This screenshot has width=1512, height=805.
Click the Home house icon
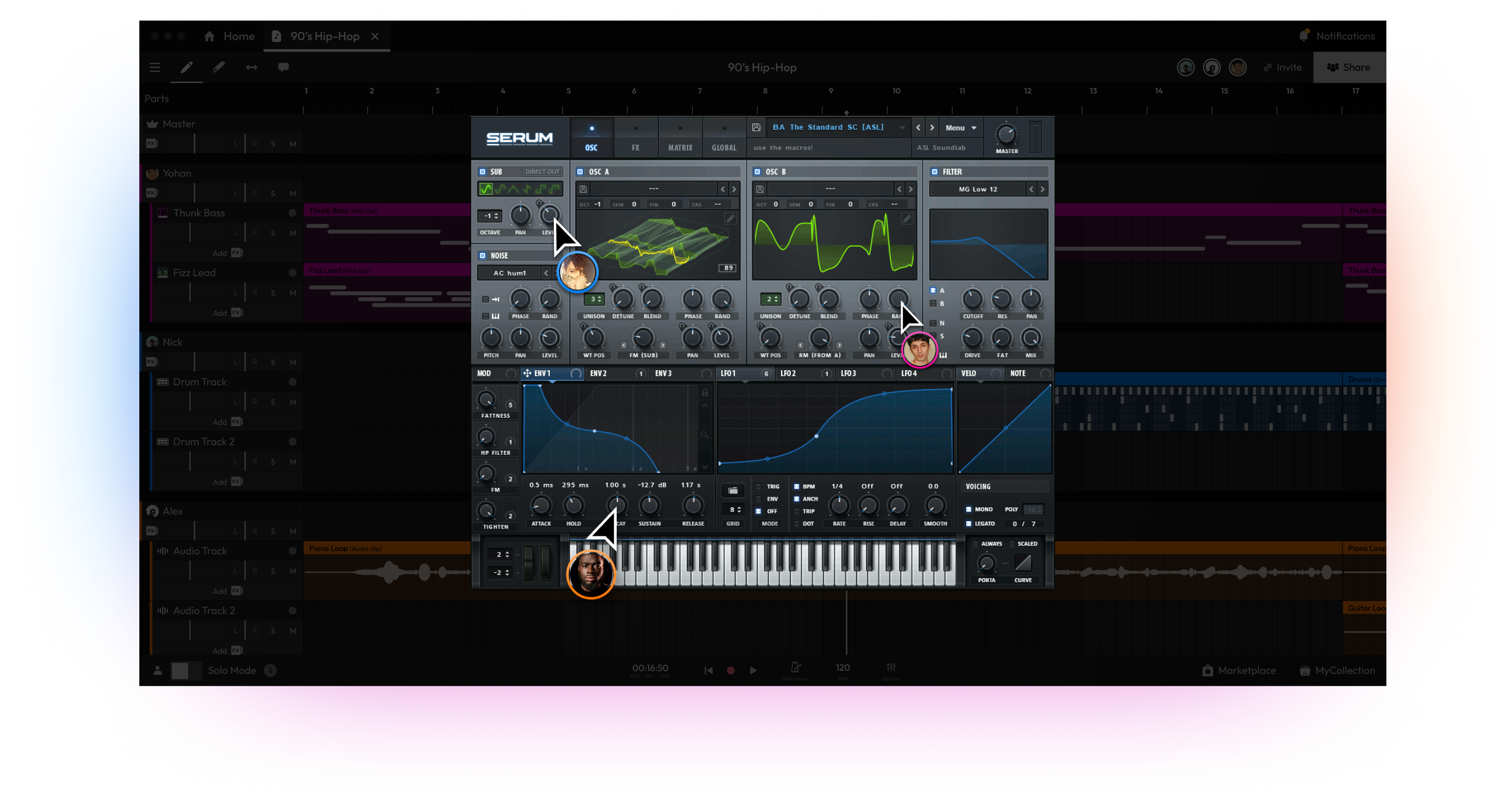tap(210, 37)
